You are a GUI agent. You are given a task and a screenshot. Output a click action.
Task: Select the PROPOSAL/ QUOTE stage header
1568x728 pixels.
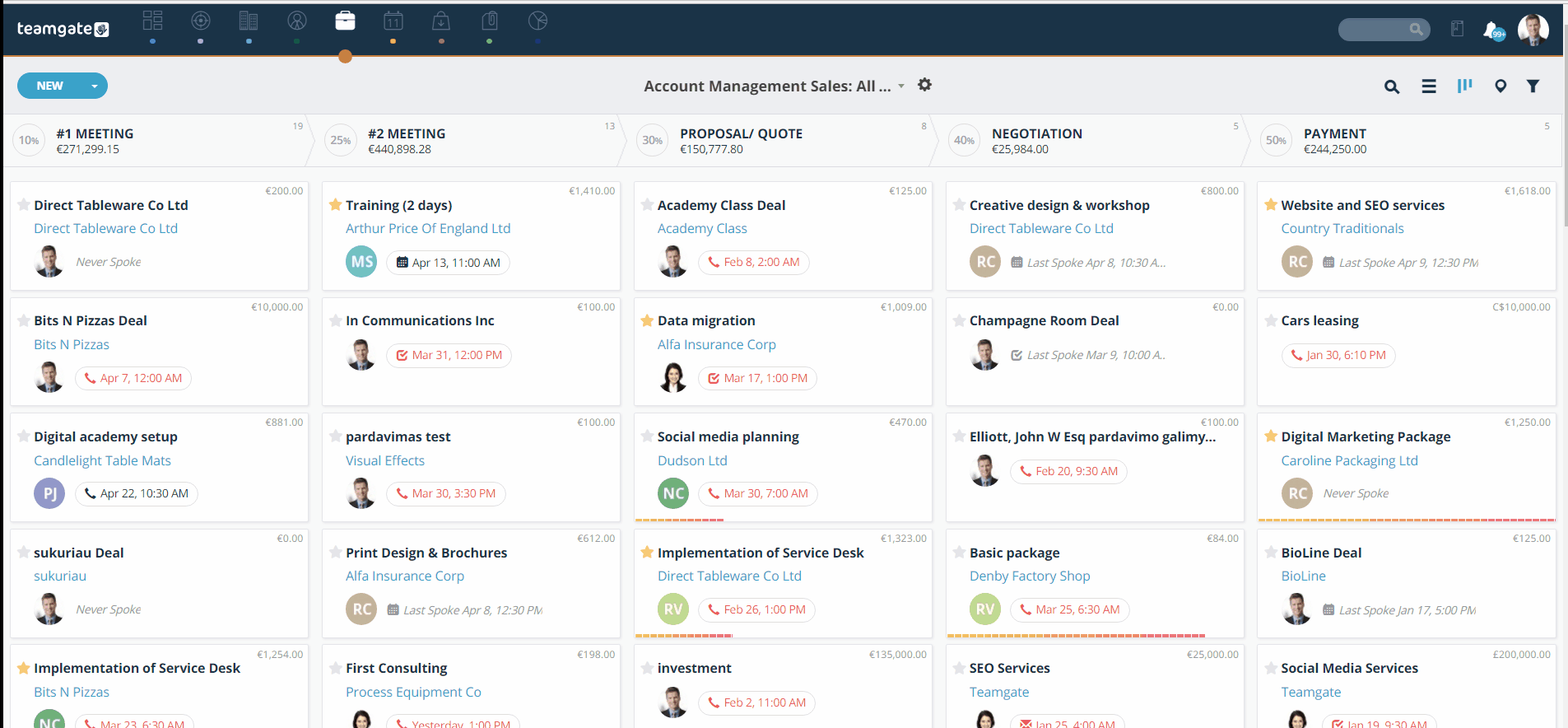point(783,141)
